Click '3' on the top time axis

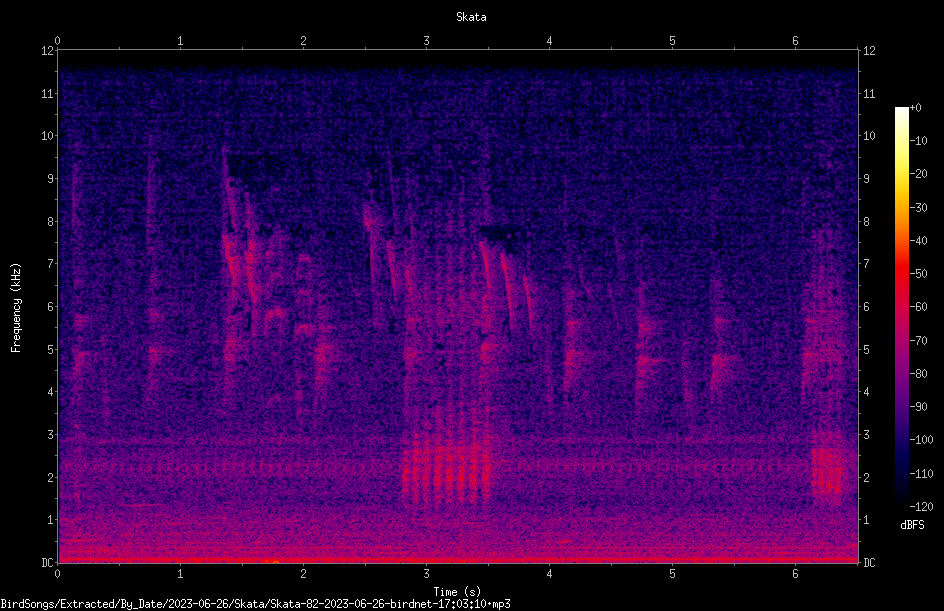(x=426, y=41)
